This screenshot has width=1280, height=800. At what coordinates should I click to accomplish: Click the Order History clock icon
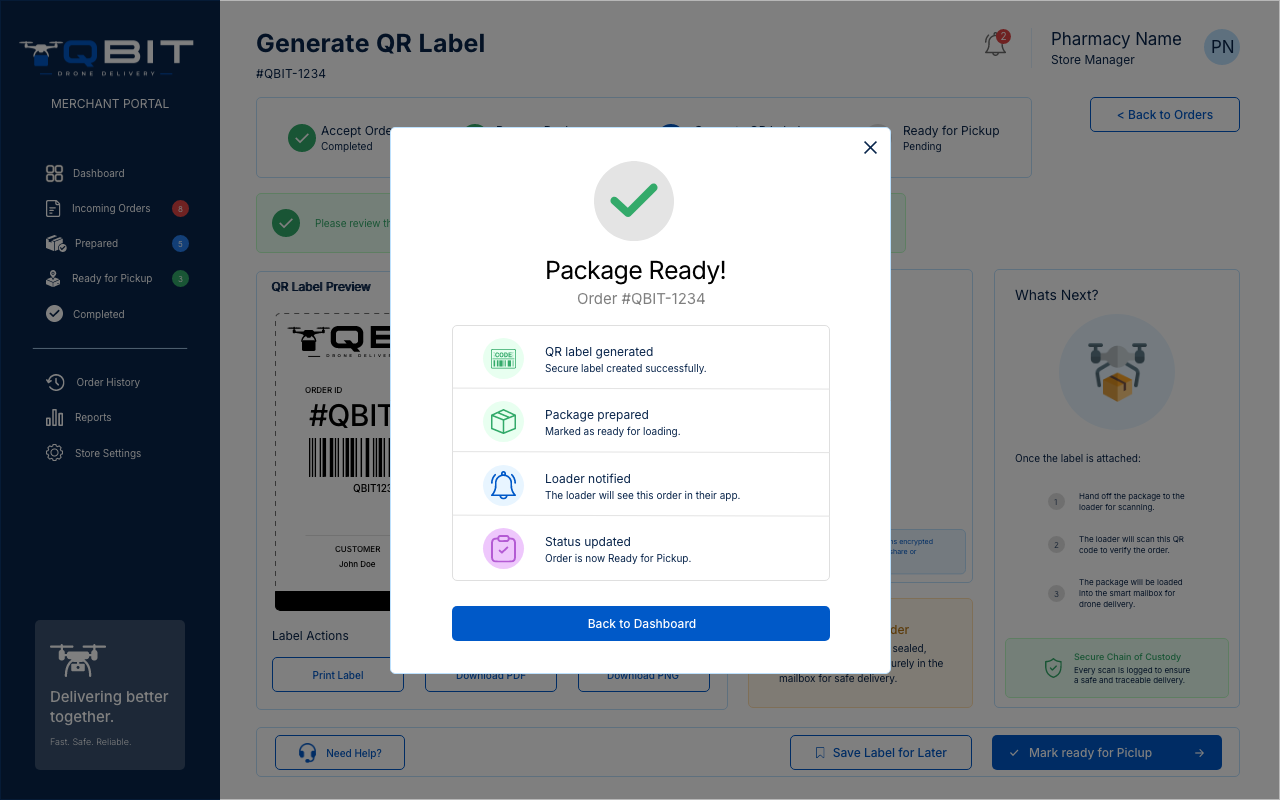click(x=55, y=382)
